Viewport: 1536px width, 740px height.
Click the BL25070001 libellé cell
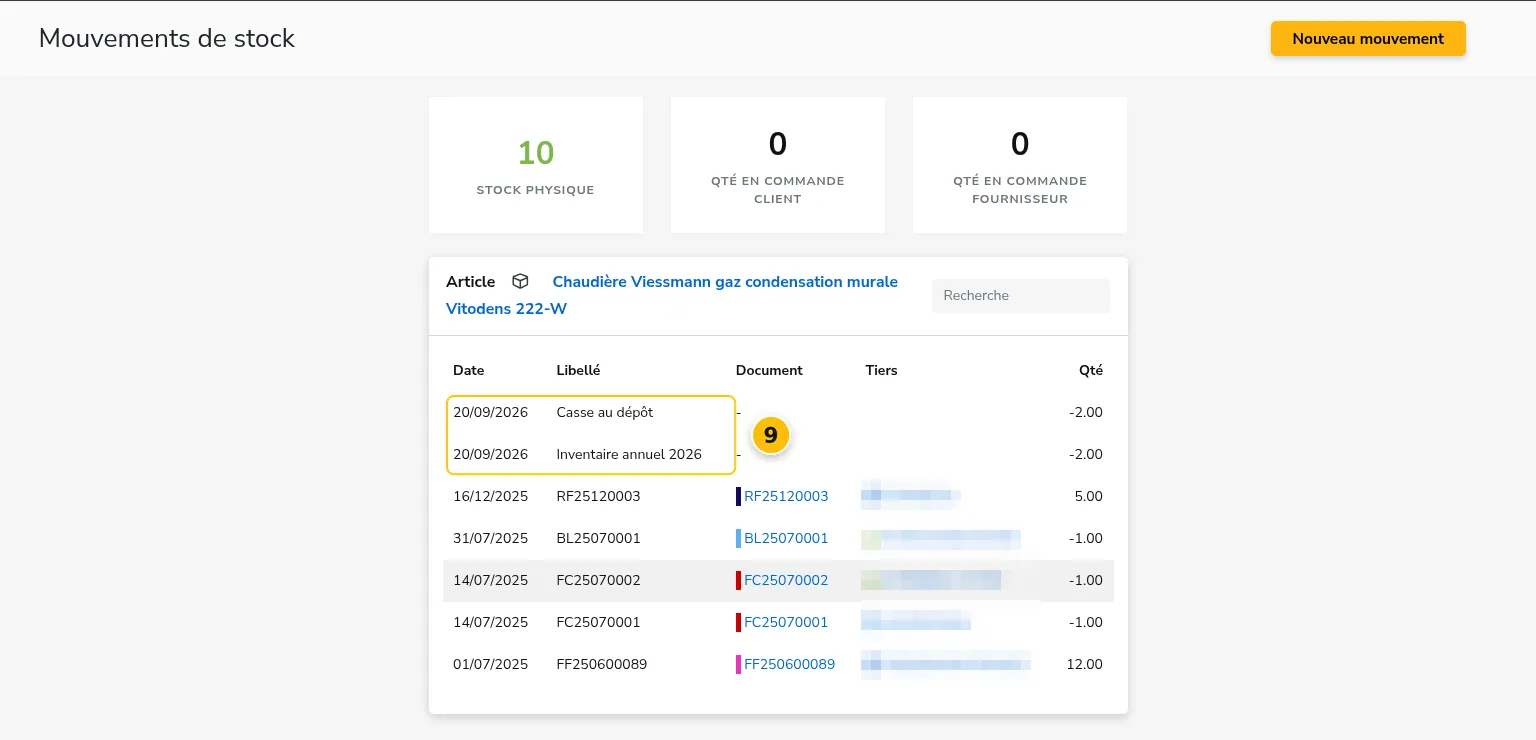click(598, 538)
